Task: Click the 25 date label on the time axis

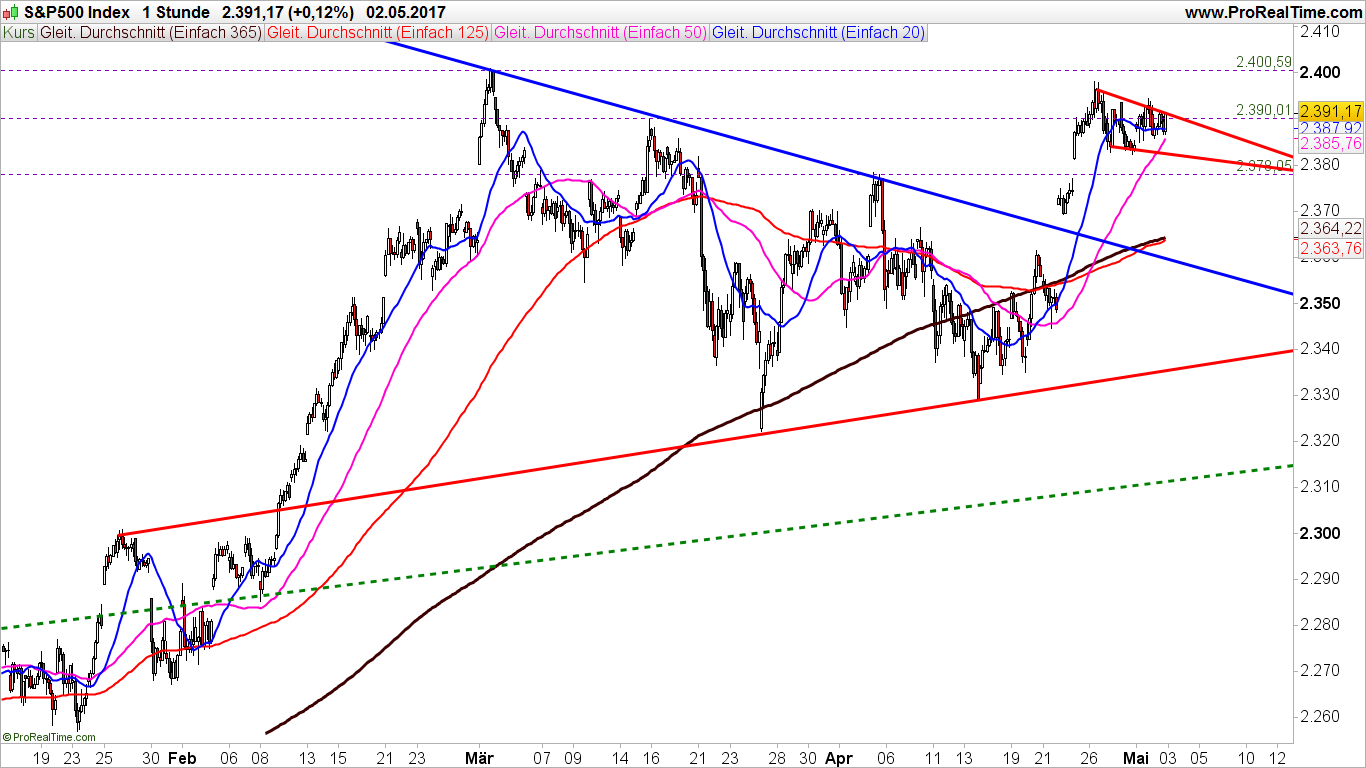Action: click(104, 757)
